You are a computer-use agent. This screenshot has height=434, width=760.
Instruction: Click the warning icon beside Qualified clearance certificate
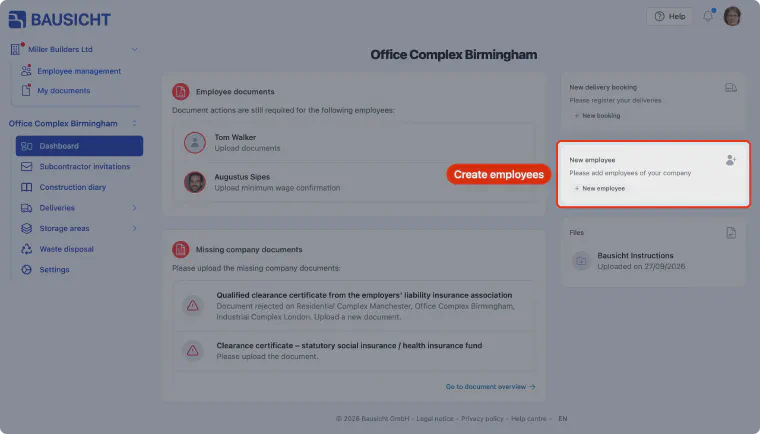[x=192, y=305]
